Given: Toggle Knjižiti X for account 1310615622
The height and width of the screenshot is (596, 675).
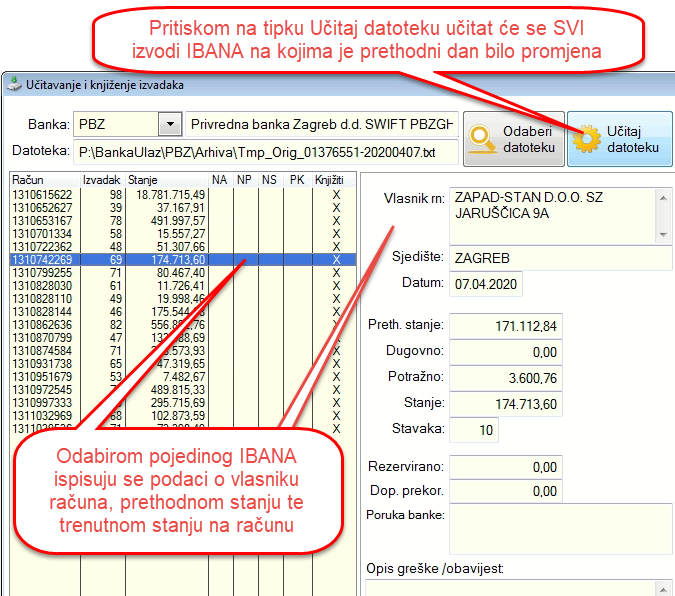Looking at the screenshot, I should (x=336, y=194).
